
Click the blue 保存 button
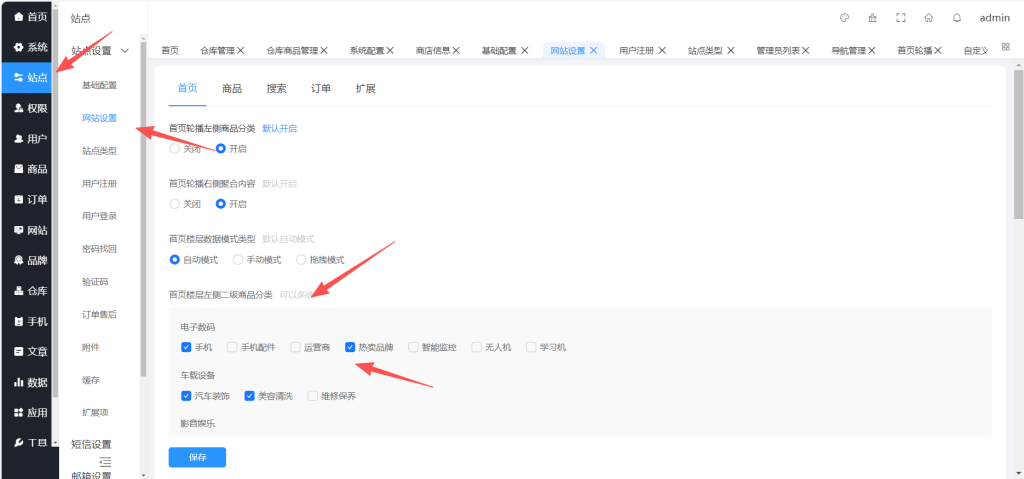(197, 457)
